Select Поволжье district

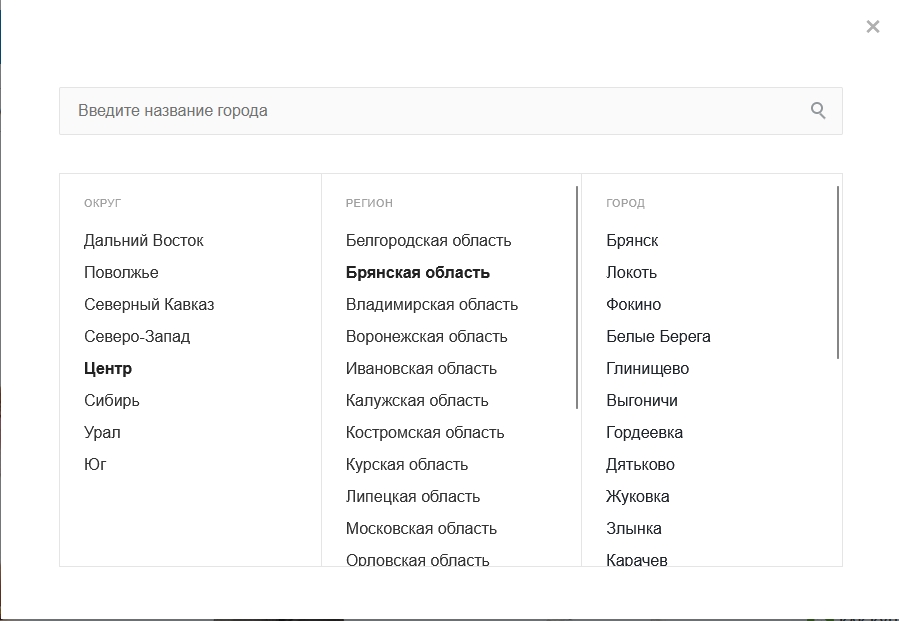121,272
